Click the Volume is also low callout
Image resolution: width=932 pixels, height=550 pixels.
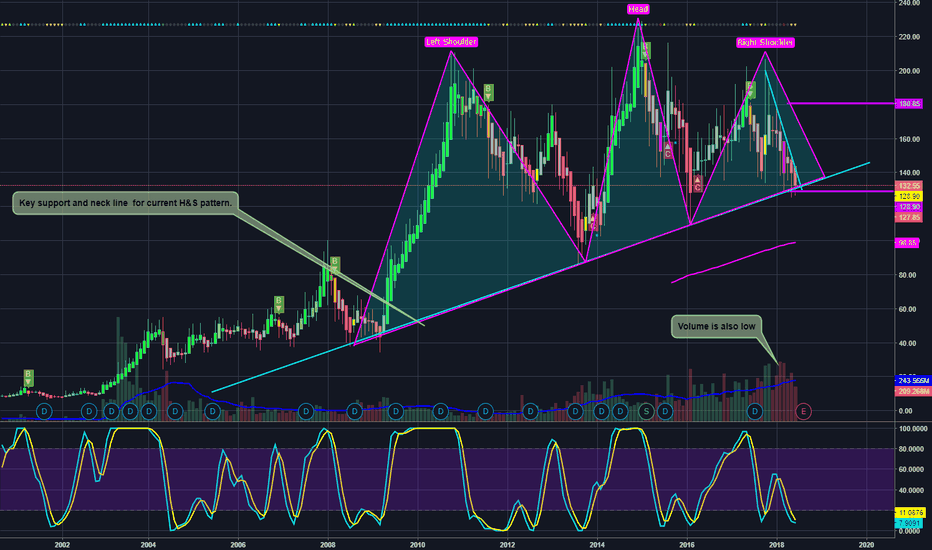[716, 326]
